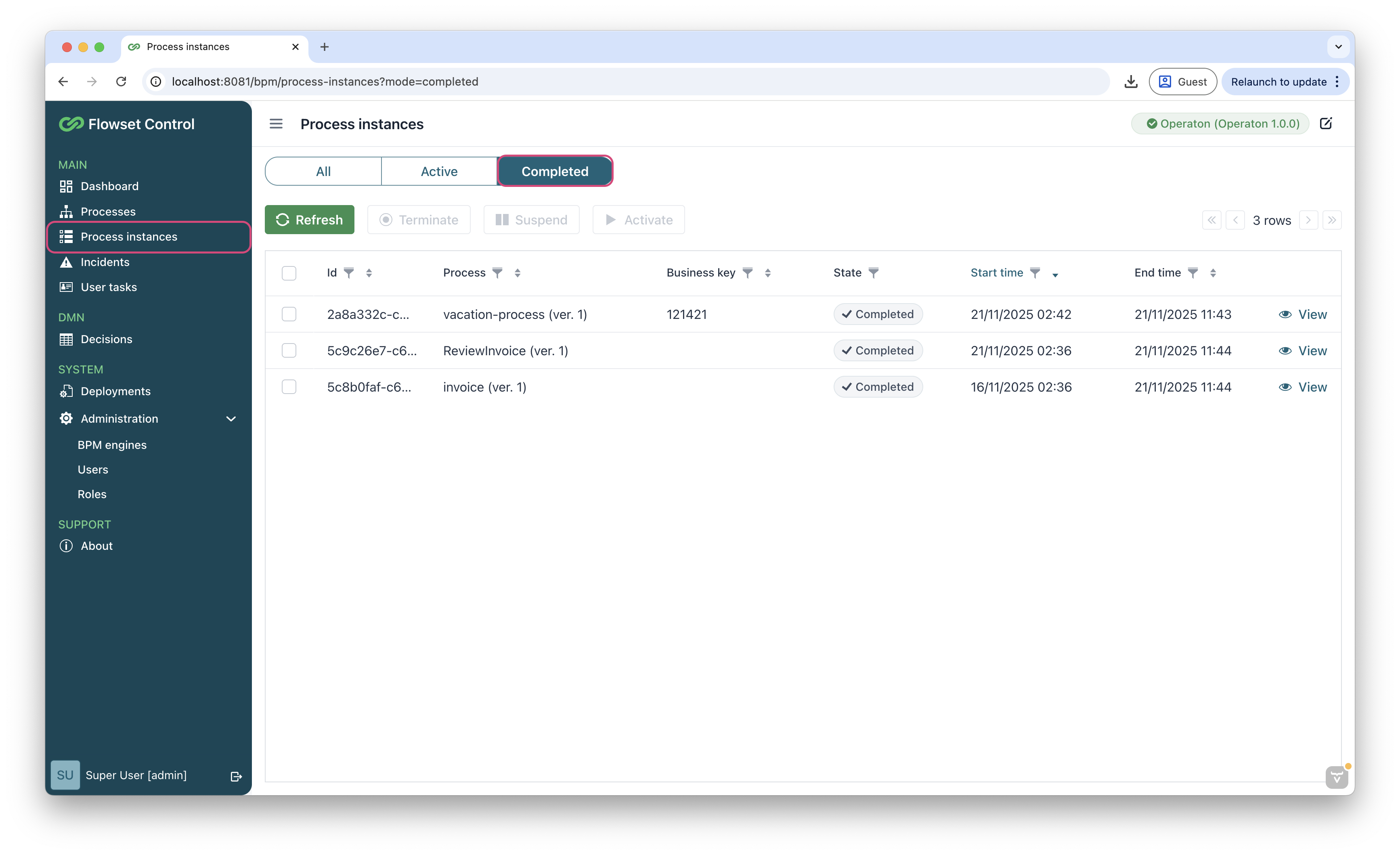Click the Completed state badge on vacation-process
The height and width of the screenshot is (855, 1400).
coord(878,314)
